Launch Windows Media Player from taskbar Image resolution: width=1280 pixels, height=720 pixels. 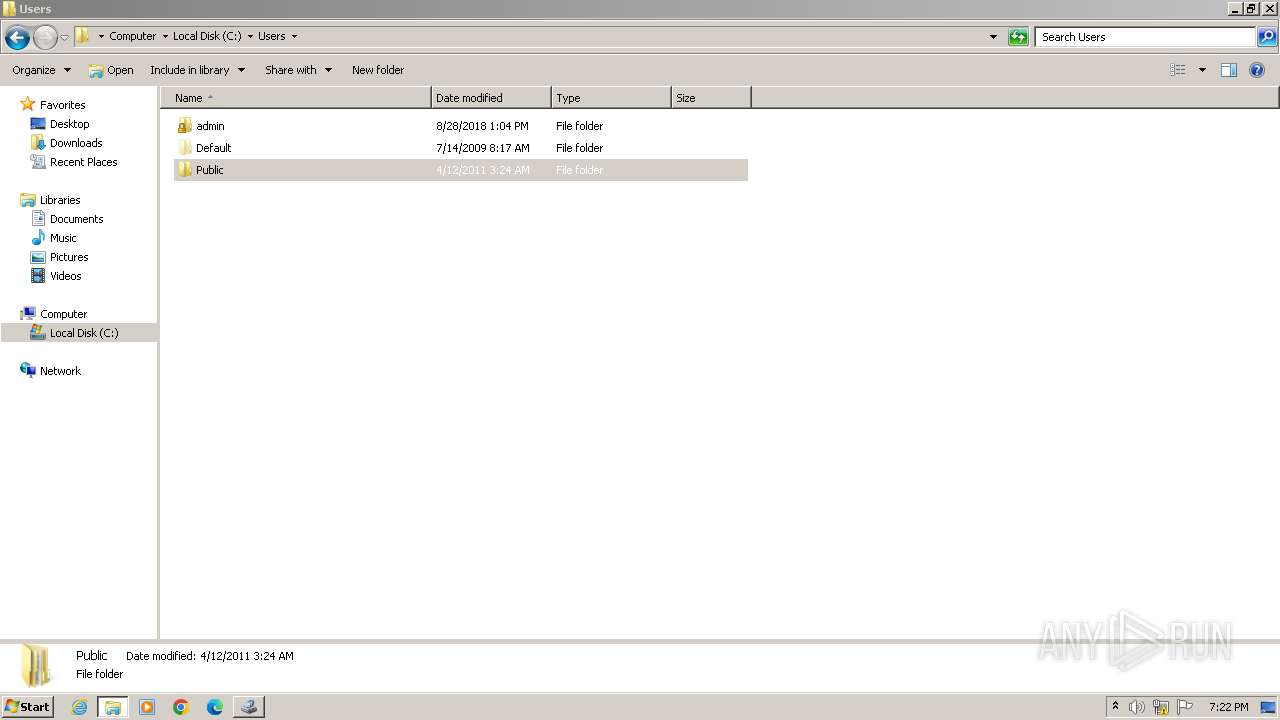147,707
